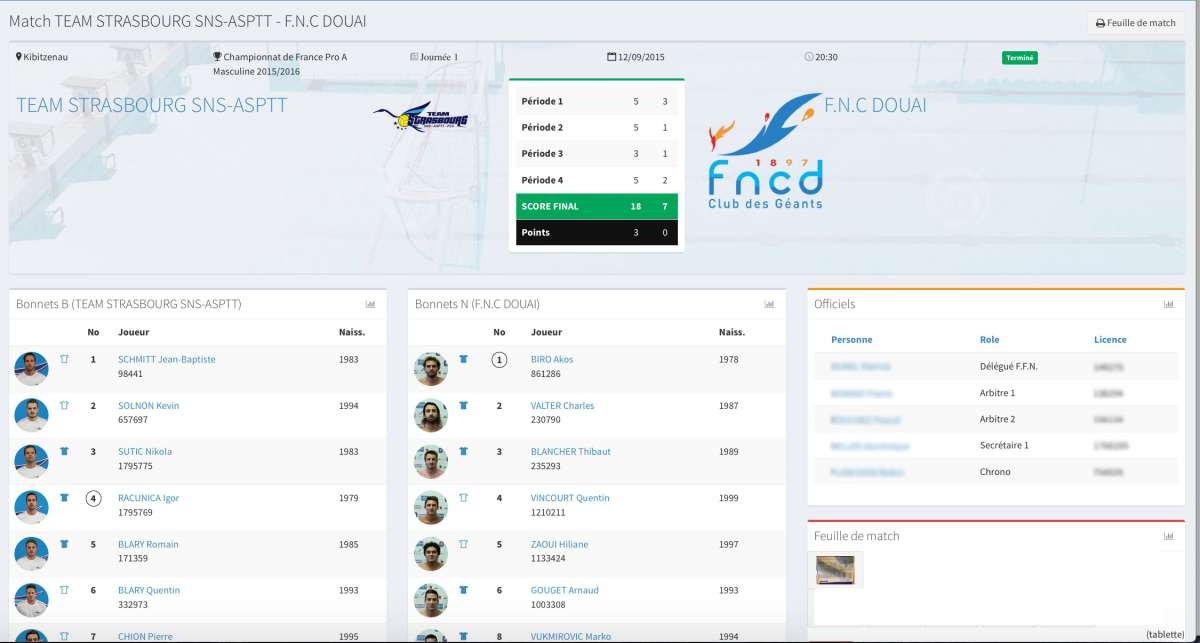Open VALTER Charles player link

tap(562, 406)
